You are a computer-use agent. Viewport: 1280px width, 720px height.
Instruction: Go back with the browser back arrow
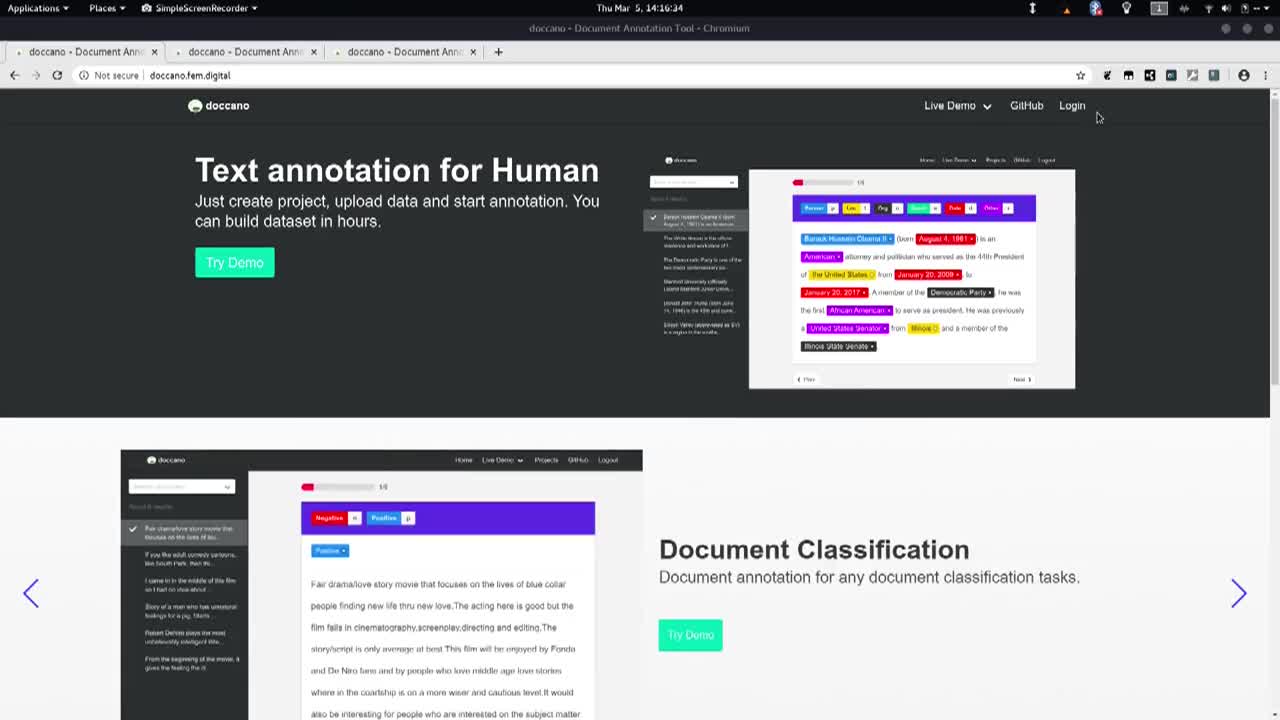pos(14,75)
